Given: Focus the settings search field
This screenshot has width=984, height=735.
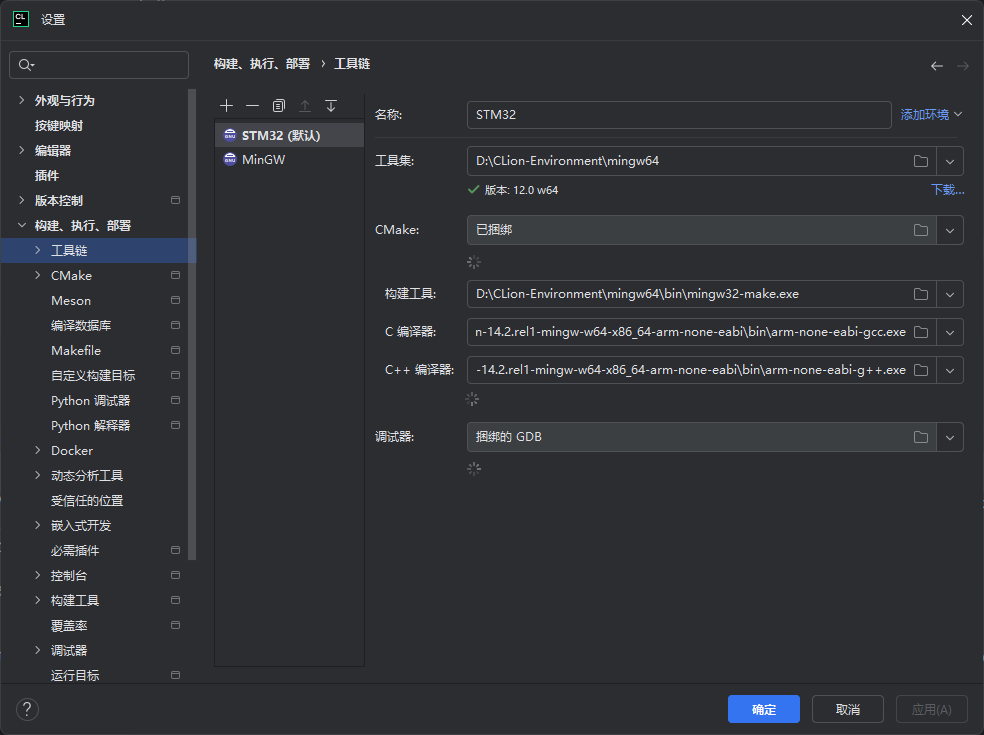Looking at the screenshot, I should [99, 65].
